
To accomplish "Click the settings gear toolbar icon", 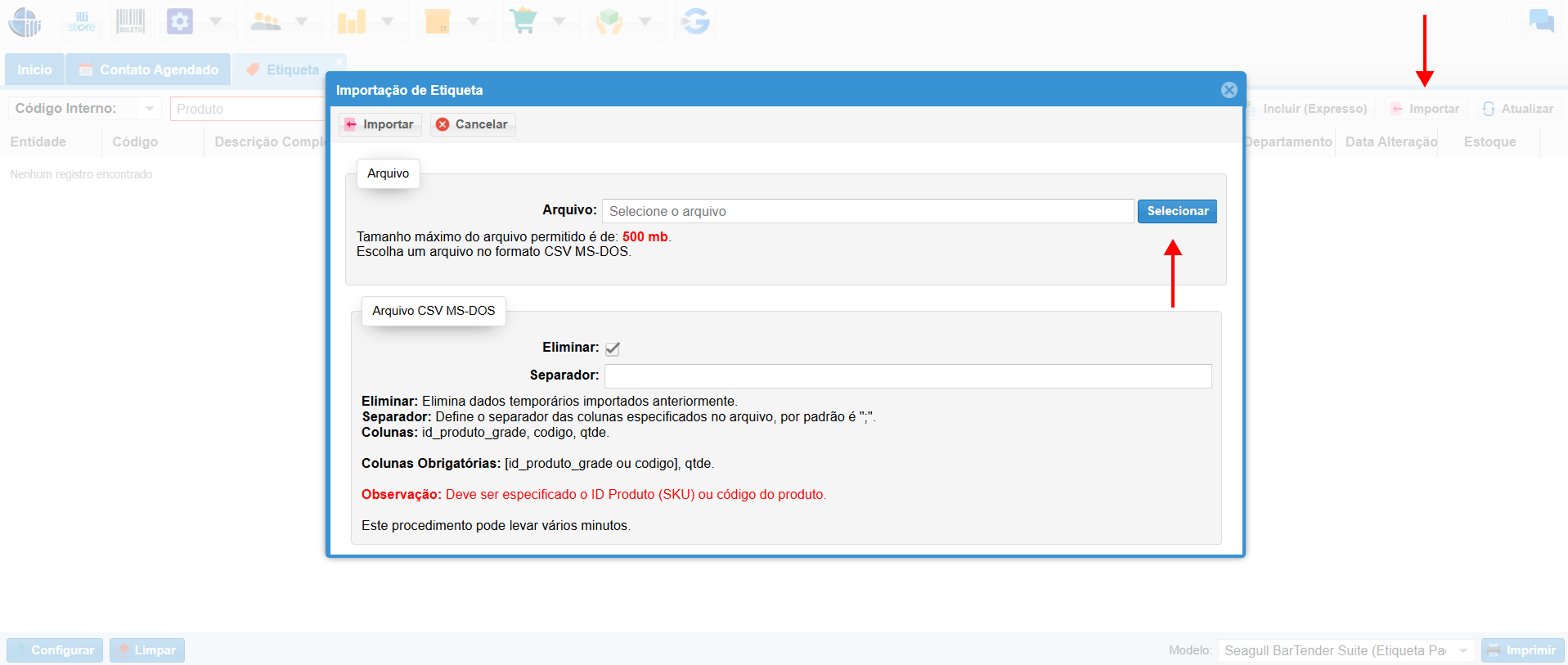I will [x=180, y=21].
